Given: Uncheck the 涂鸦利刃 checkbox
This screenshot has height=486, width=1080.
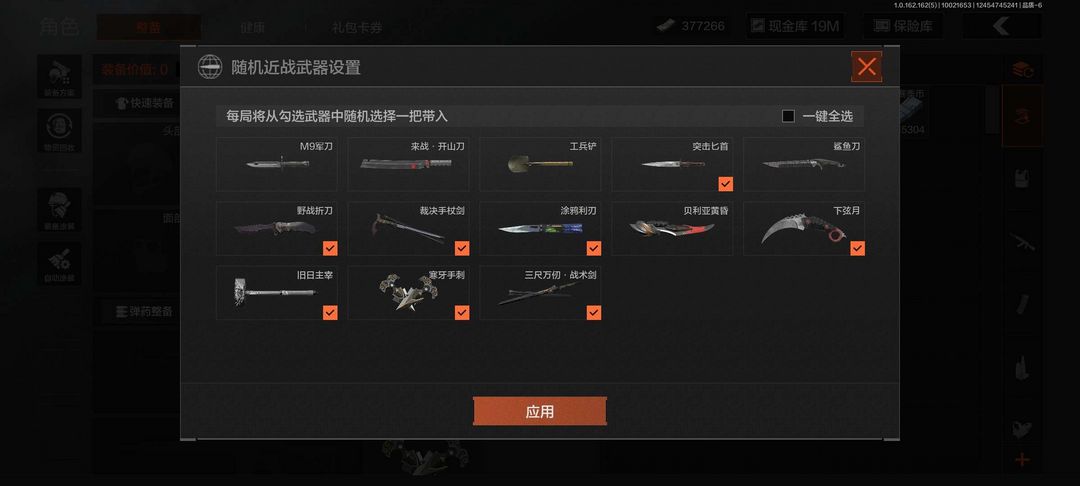Looking at the screenshot, I should point(593,248).
